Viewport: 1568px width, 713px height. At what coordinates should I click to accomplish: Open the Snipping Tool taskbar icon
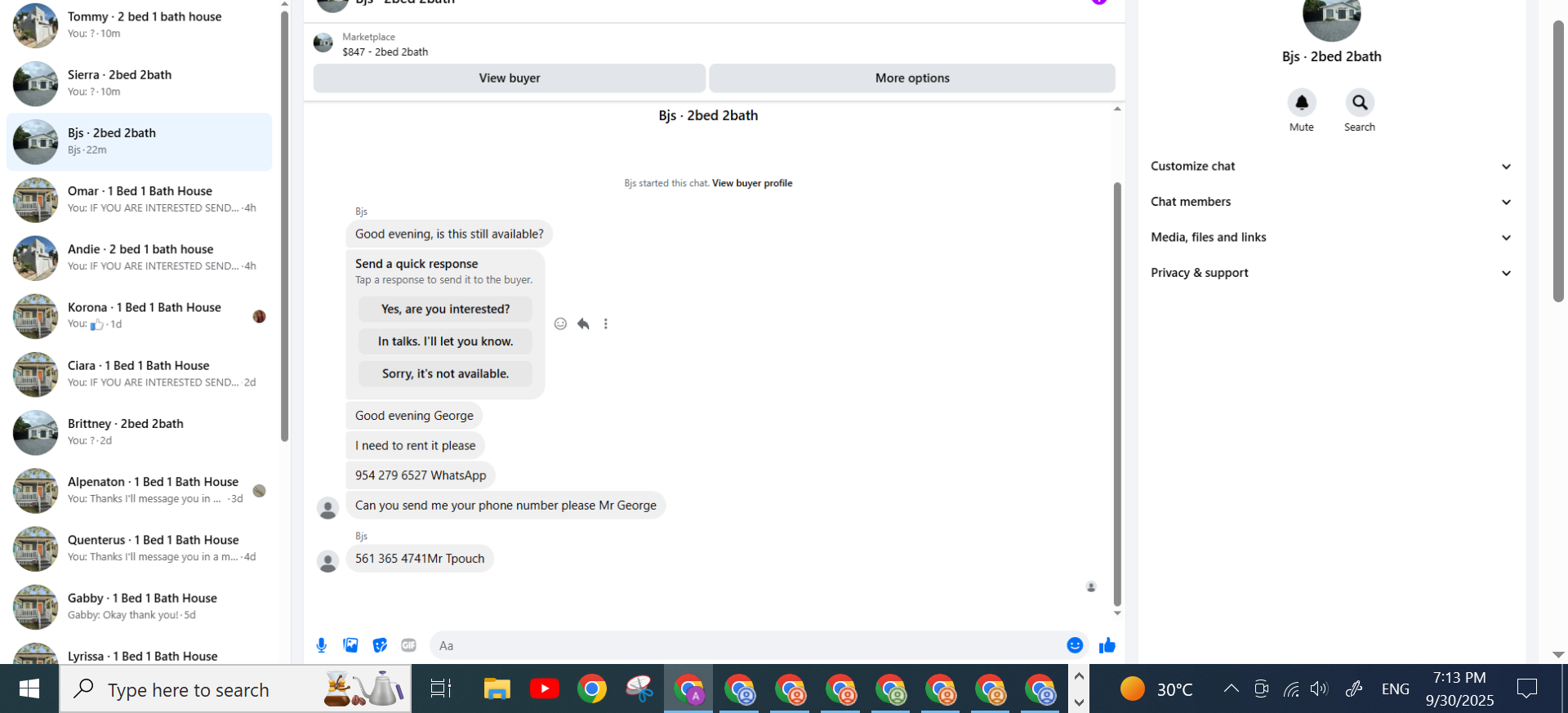pyautogui.click(x=640, y=689)
